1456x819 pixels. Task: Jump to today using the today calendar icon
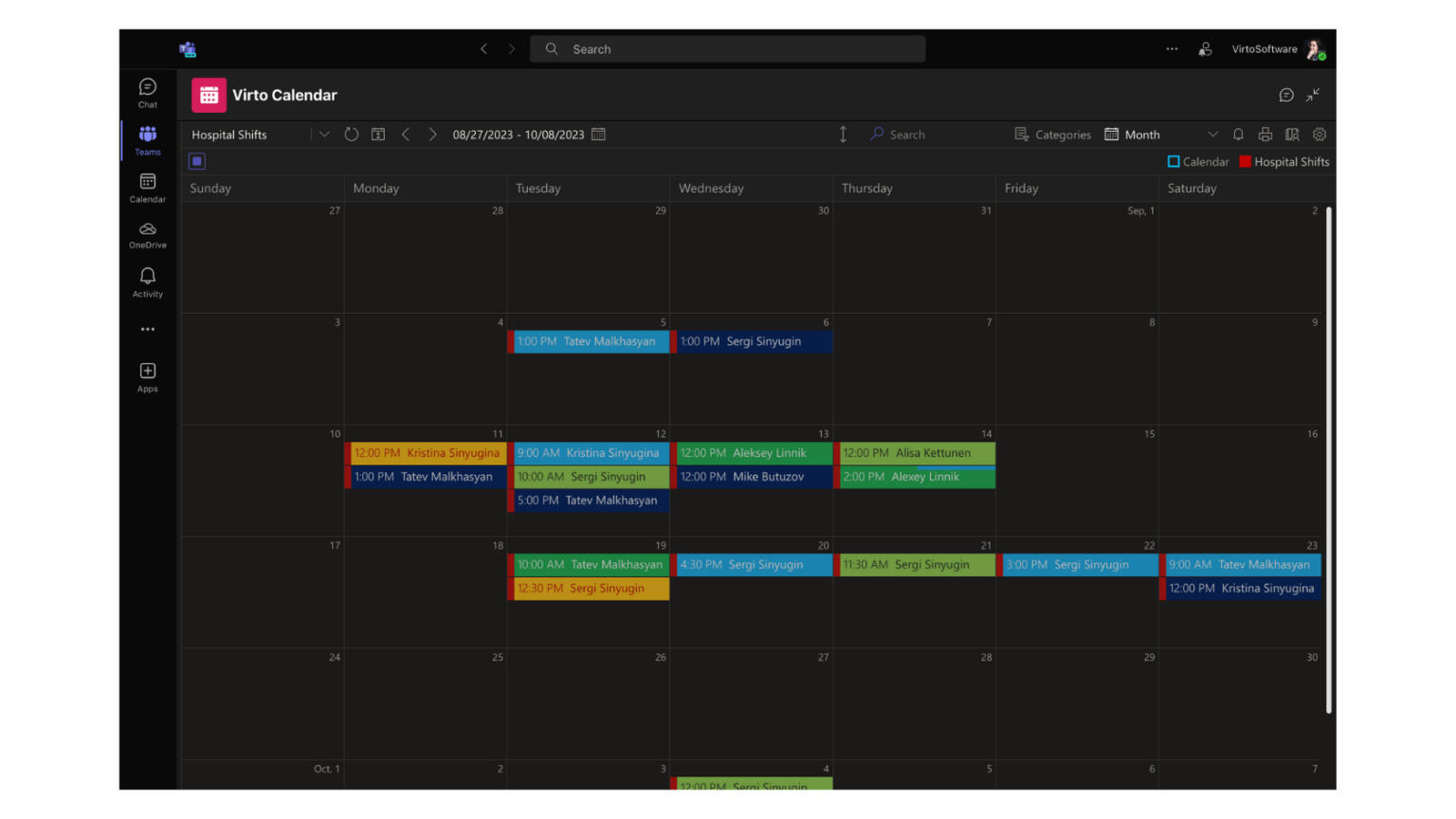click(378, 134)
